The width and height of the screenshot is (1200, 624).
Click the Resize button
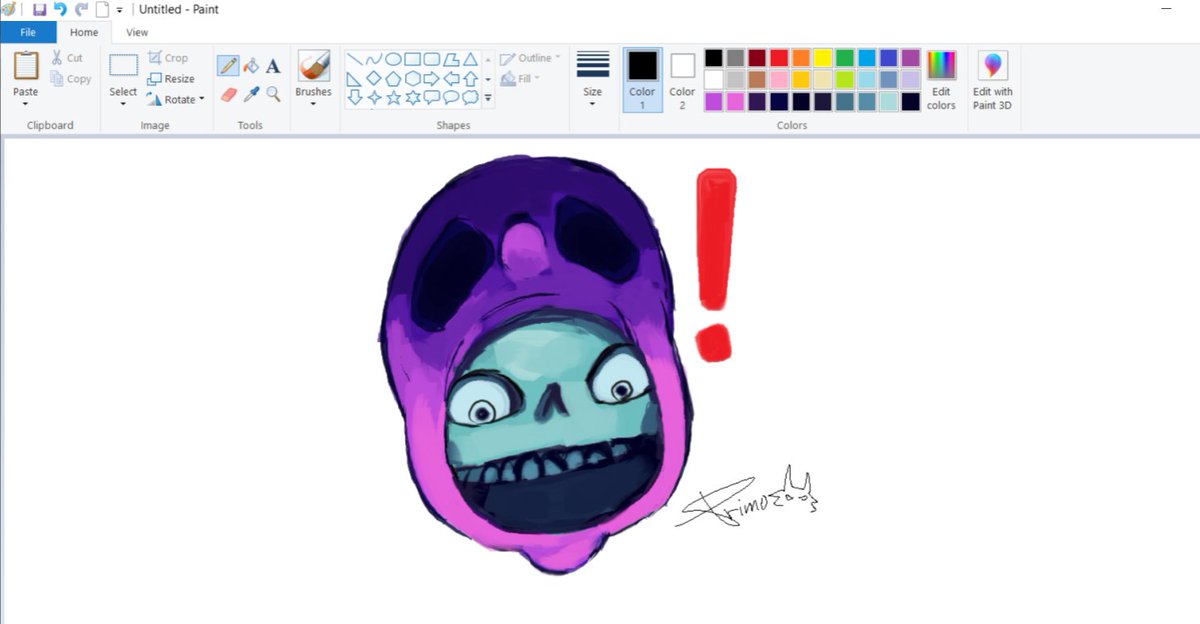pyautogui.click(x=171, y=79)
